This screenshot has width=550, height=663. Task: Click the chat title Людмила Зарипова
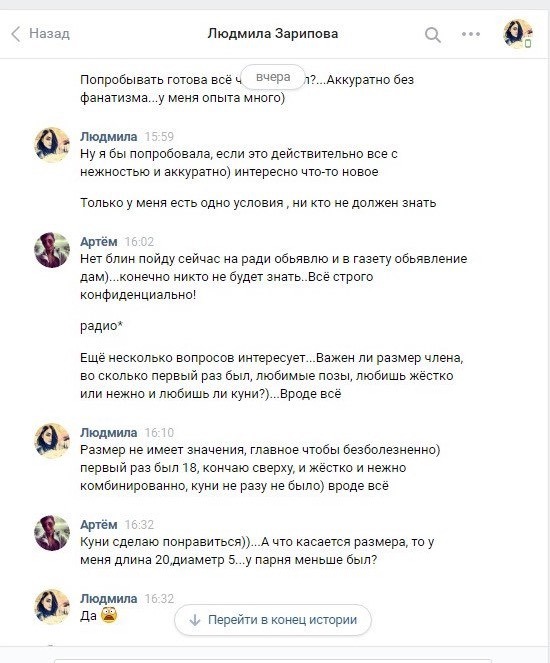(x=273, y=33)
